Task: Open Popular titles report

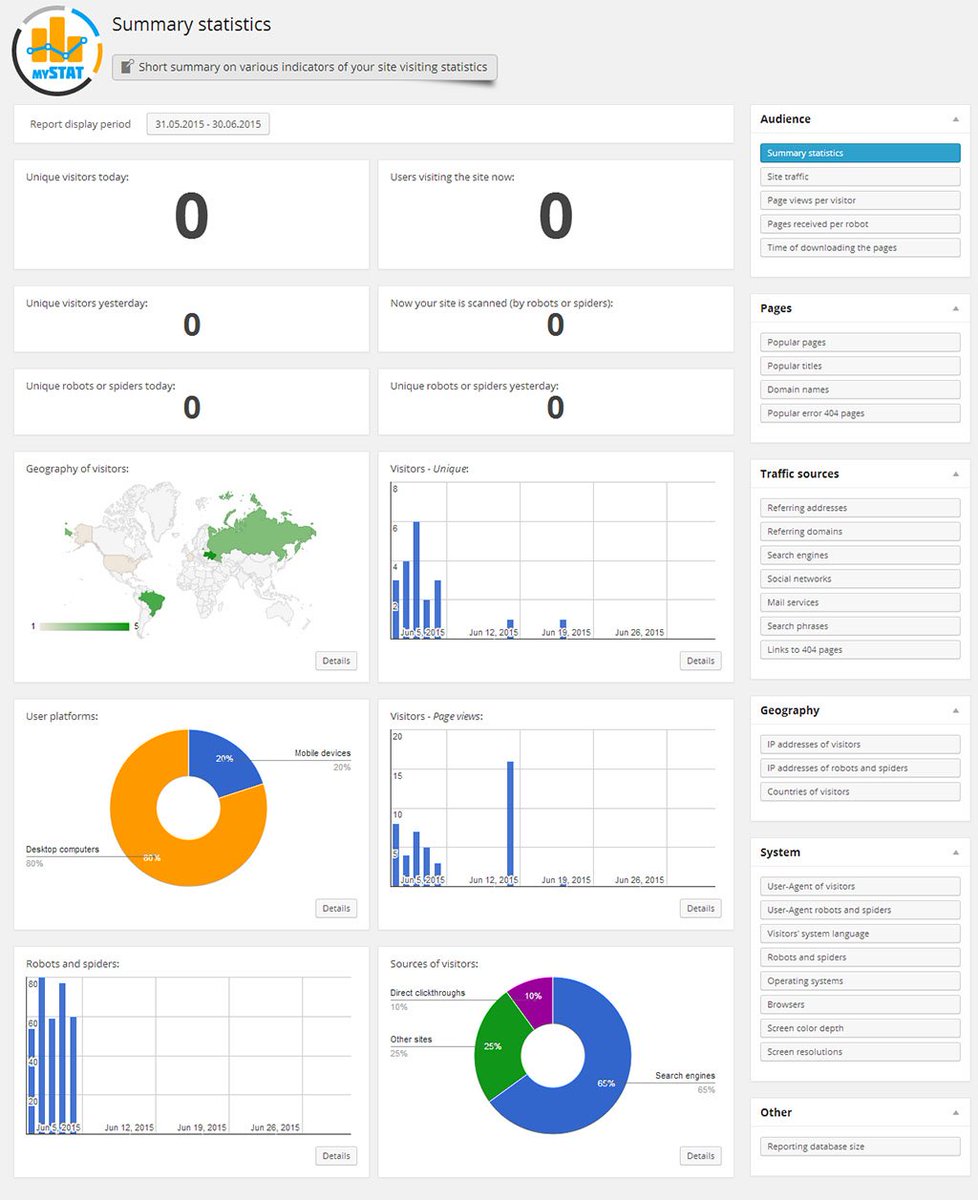Action: (860, 366)
